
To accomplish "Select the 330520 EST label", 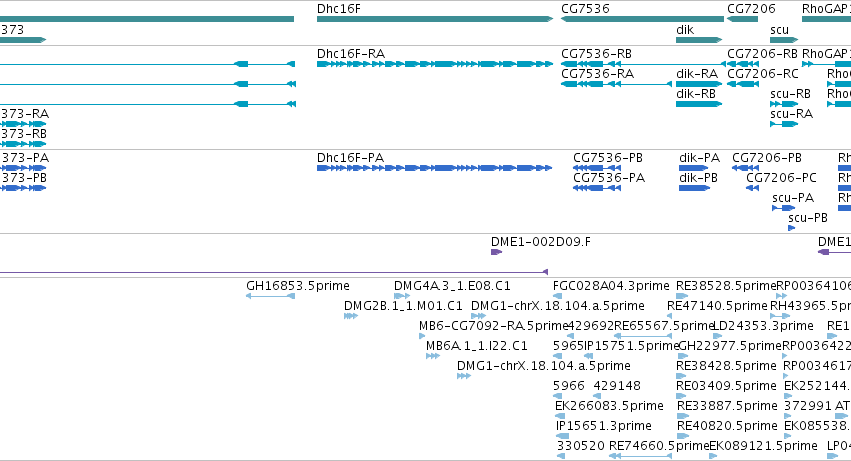I will pyautogui.click(x=581, y=446).
